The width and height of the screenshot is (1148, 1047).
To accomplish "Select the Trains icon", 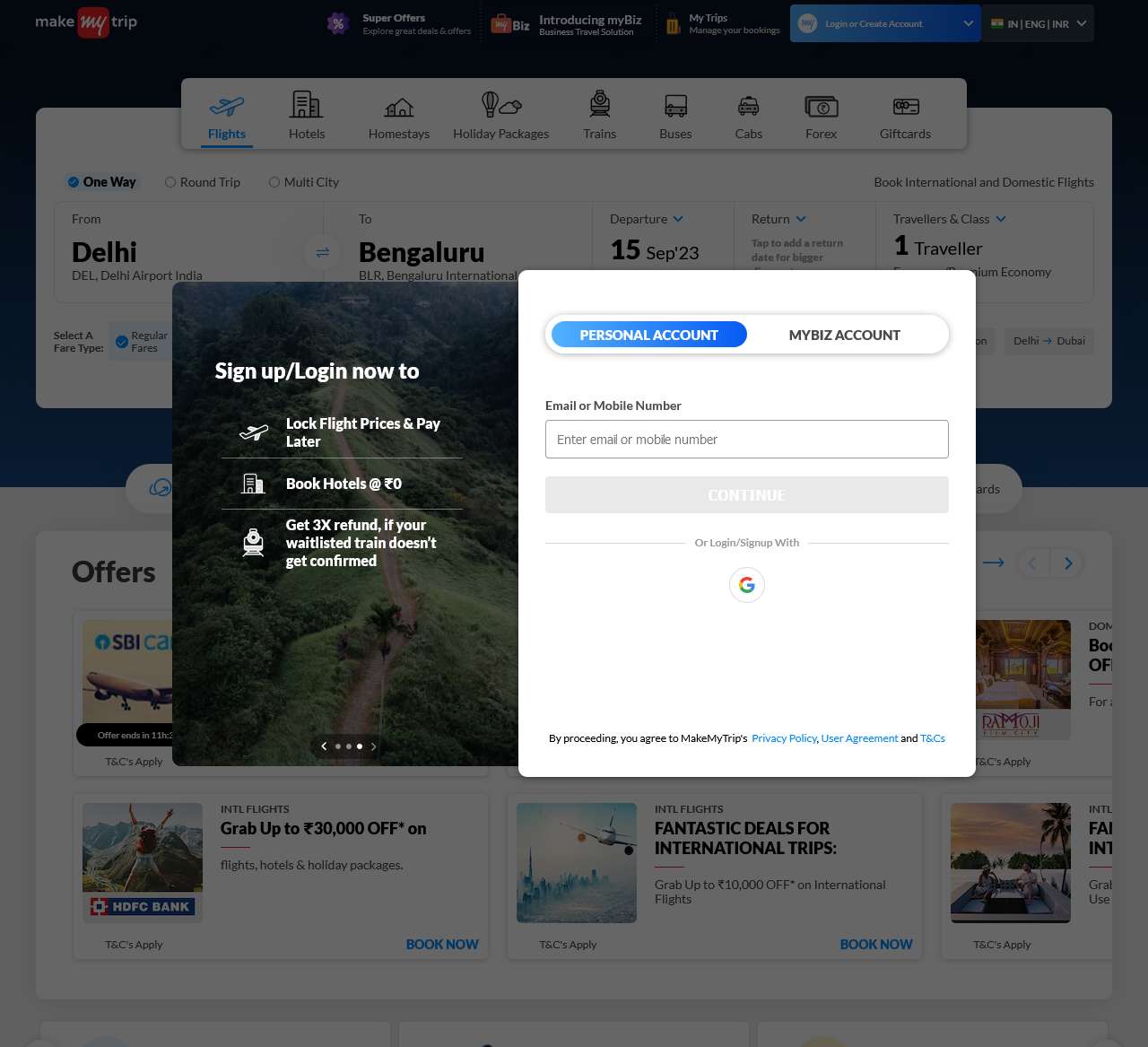I will (x=599, y=106).
